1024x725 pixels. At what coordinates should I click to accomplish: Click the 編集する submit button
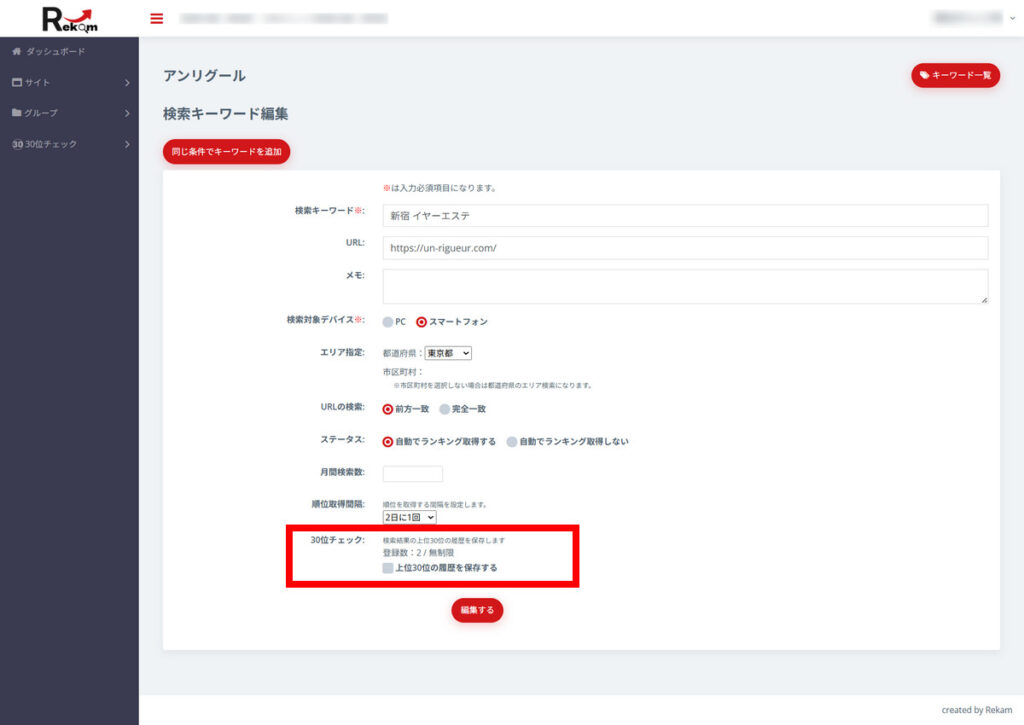click(x=477, y=610)
